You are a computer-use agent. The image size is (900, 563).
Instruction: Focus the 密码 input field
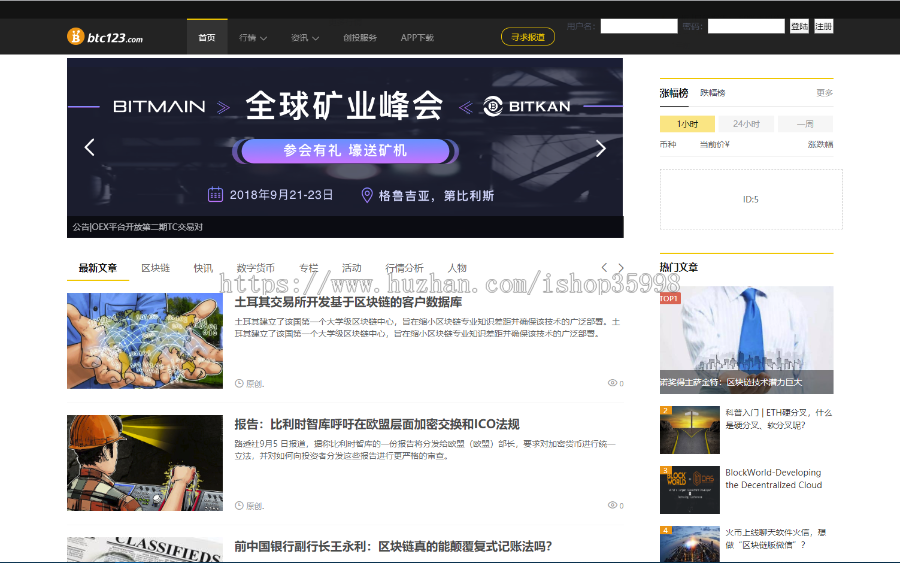[x=746, y=26]
